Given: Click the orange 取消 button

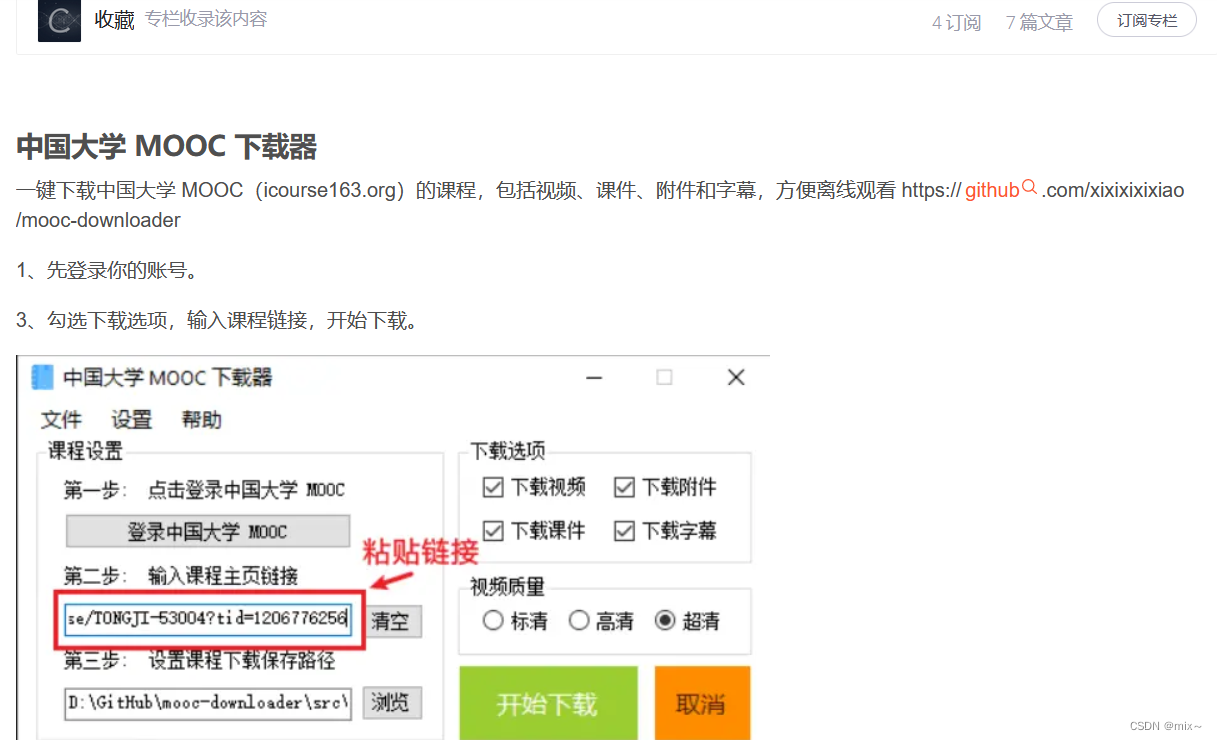Looking at the screenshot, I should tap(702, 703).
